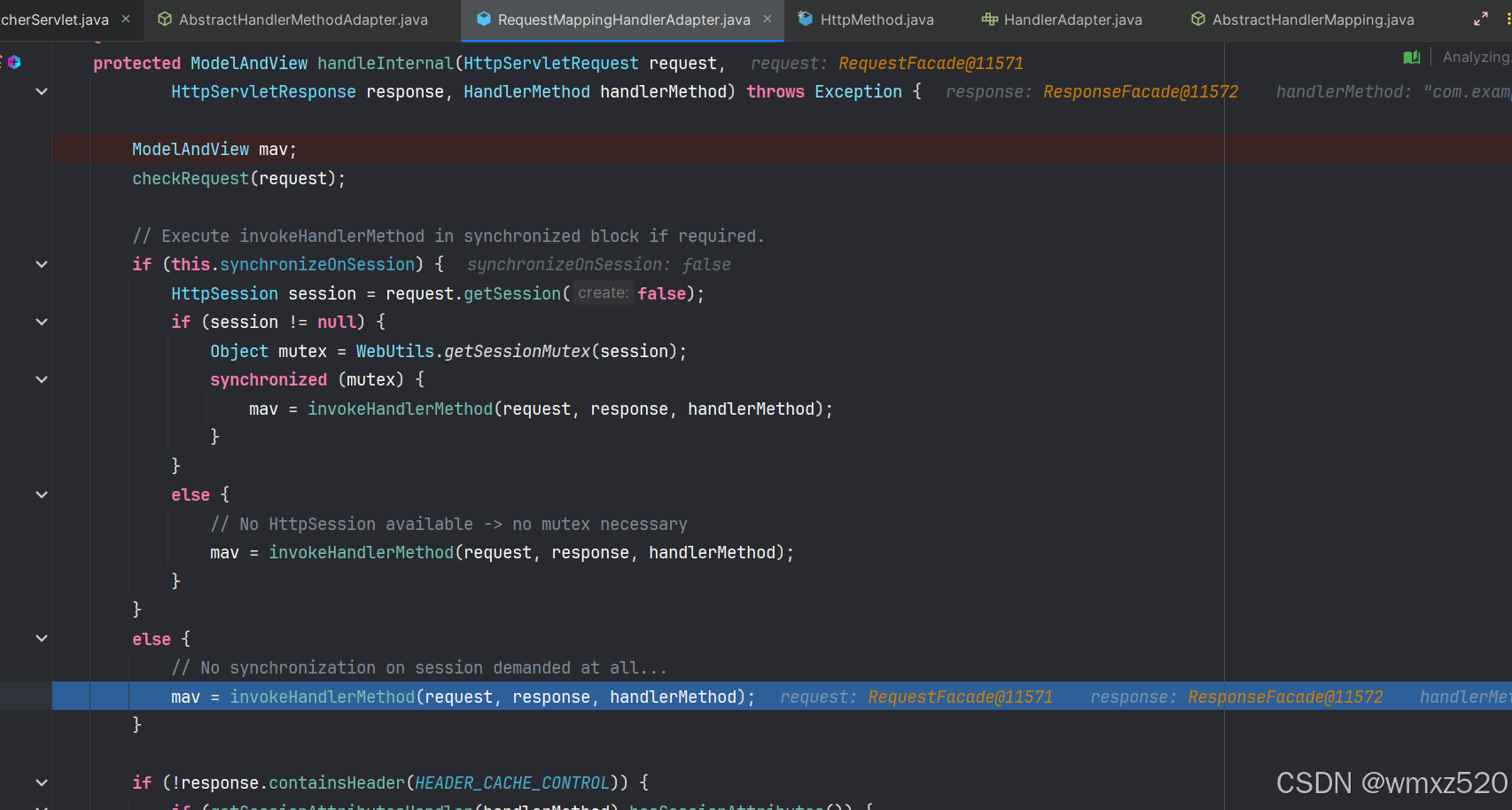The height and width of the screenshot is (810, 1512).
Task: Collapse the if (session != null) block
Action: (42, 322)
